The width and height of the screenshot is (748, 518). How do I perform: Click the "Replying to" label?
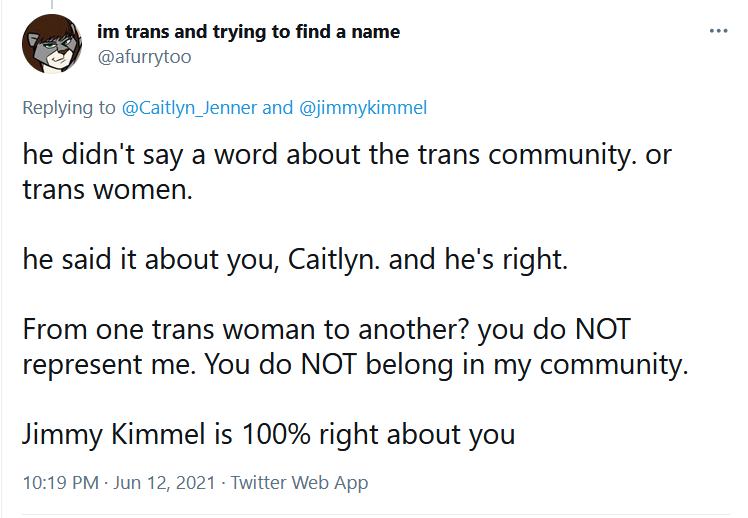click(69, 108)
